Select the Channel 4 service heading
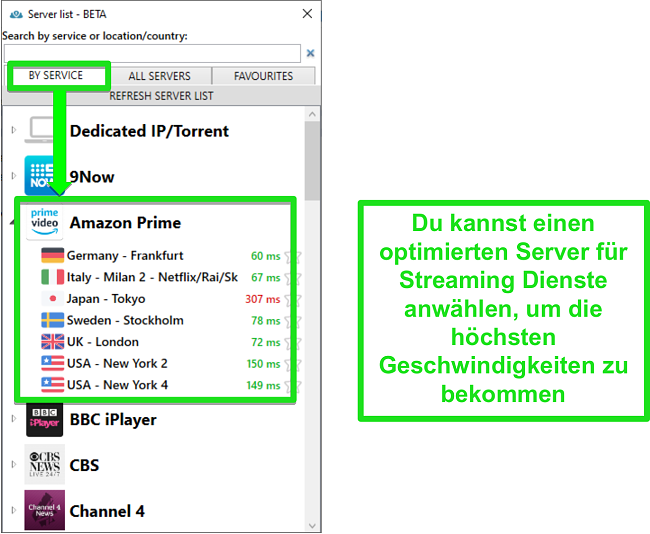The width and height of the screenshot is (650, 534). pos(107,511)
